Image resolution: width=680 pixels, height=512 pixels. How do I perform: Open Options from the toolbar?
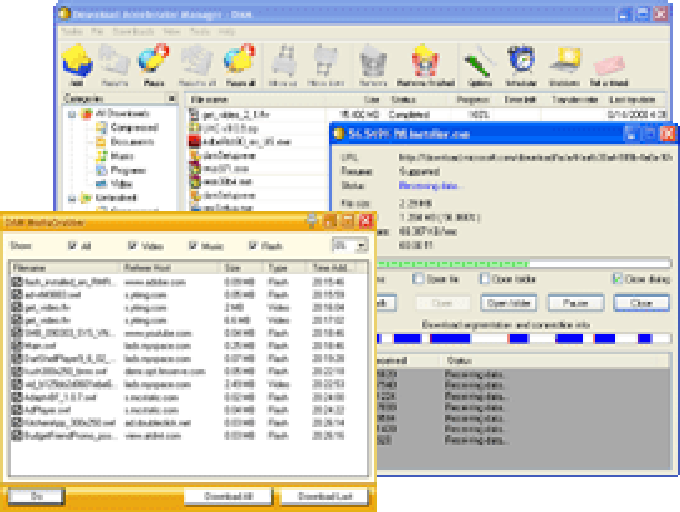(x=479, y=62)
